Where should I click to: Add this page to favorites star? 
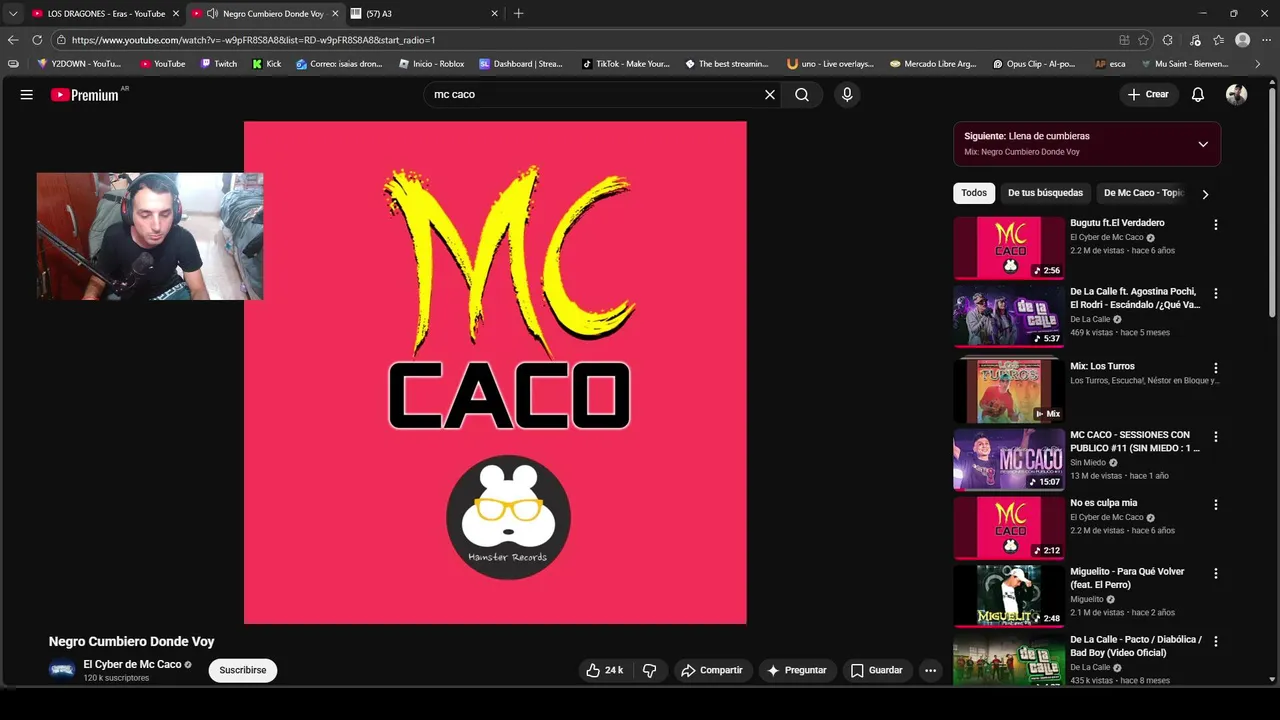click(1143, 40)
